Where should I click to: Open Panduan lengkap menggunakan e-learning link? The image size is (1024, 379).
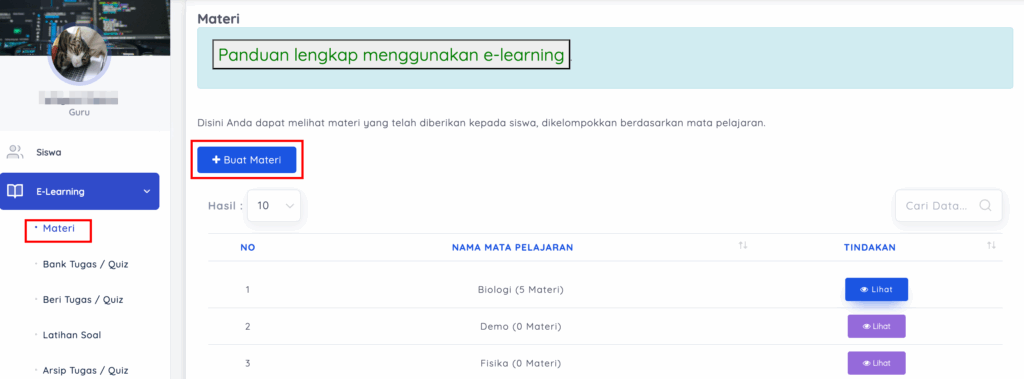click(x=391, y=55)
